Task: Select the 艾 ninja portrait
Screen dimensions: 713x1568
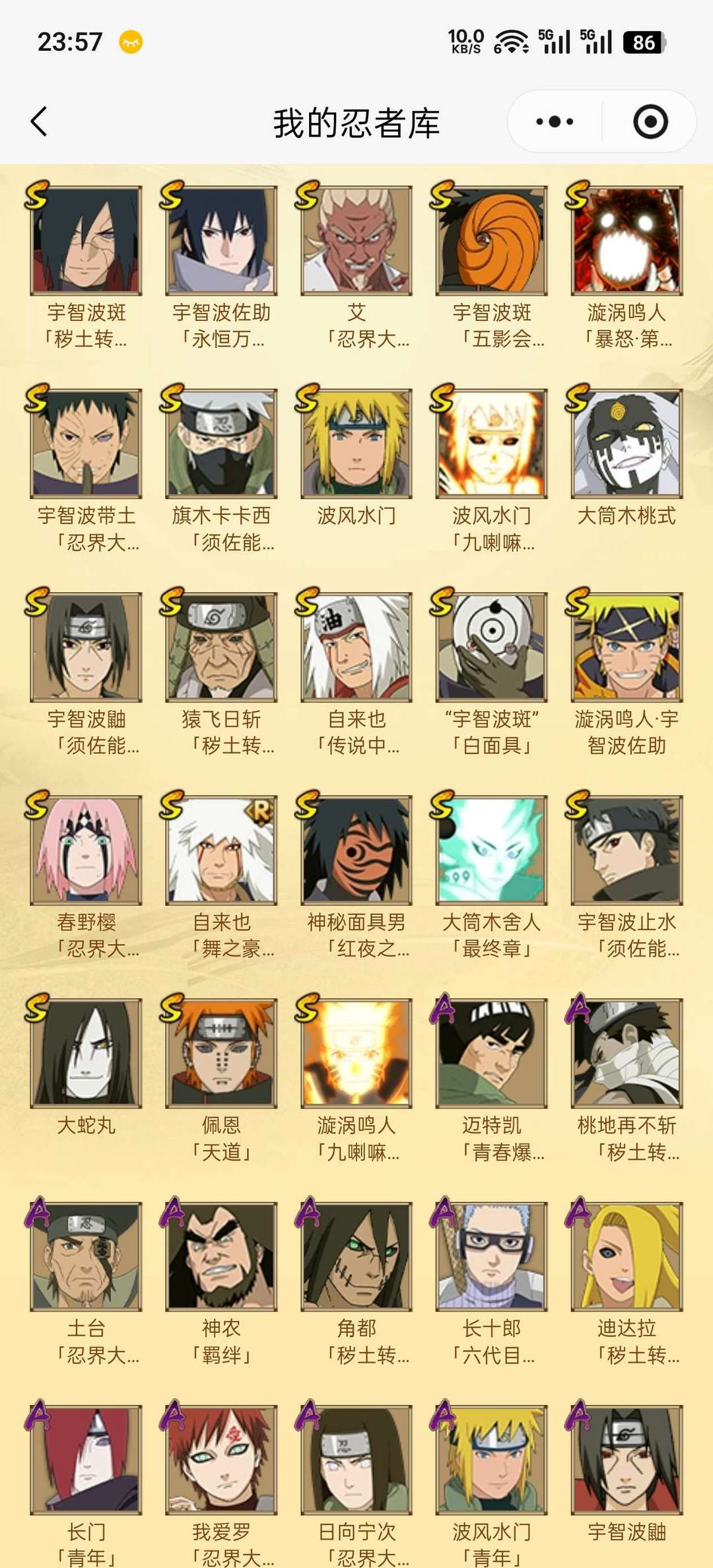Action: (x=356, y=241)
